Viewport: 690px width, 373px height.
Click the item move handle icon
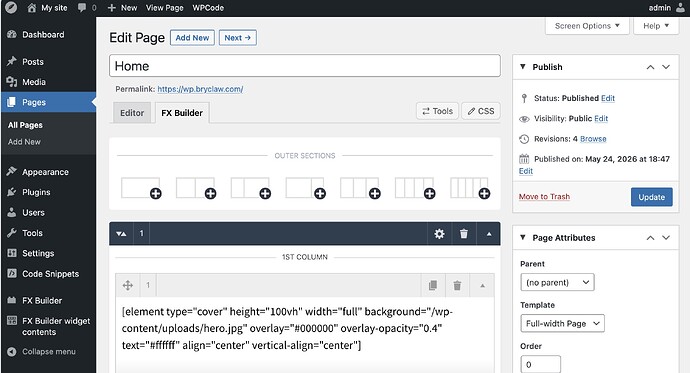pos(128,285)
